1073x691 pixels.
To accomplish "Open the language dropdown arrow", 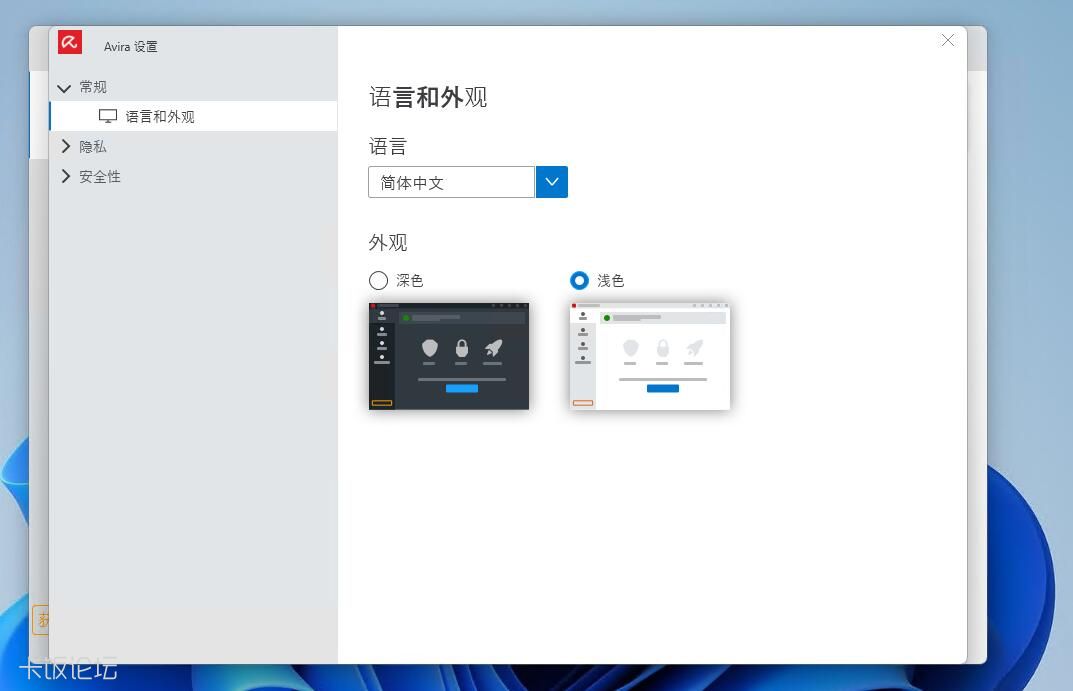I will 551,182.
